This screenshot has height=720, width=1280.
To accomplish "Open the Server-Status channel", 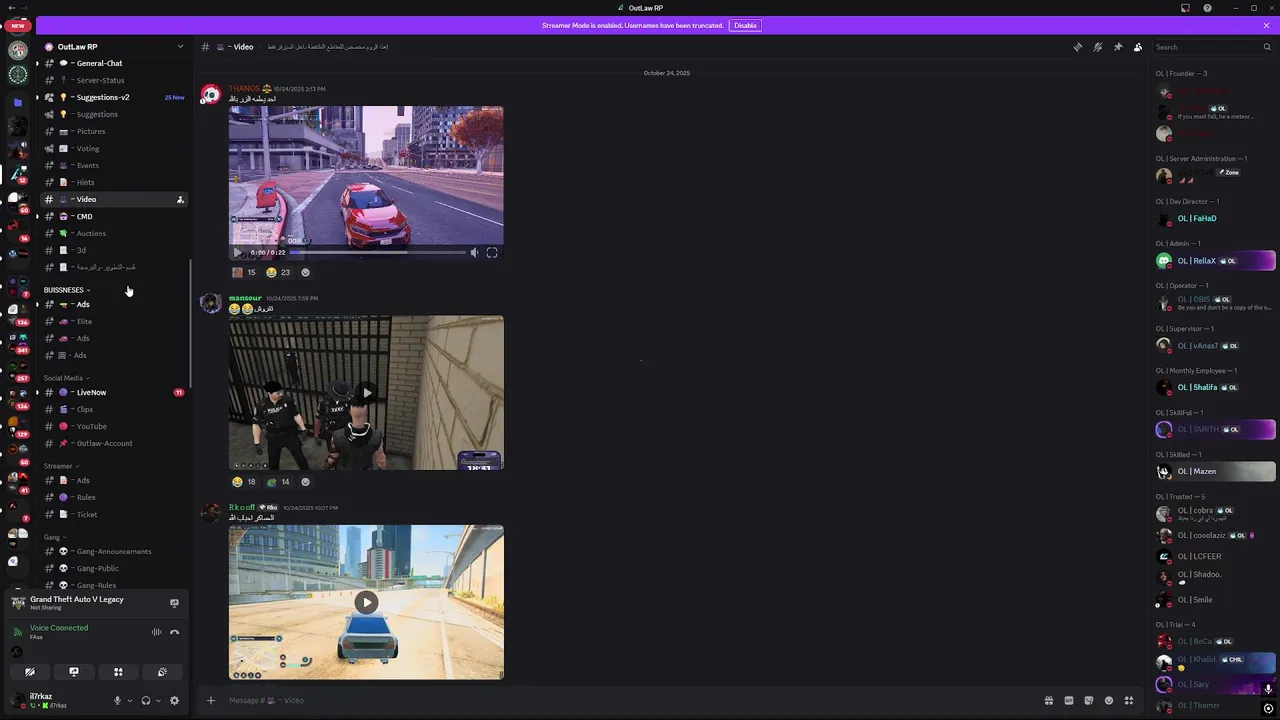I will coord(112,80).
